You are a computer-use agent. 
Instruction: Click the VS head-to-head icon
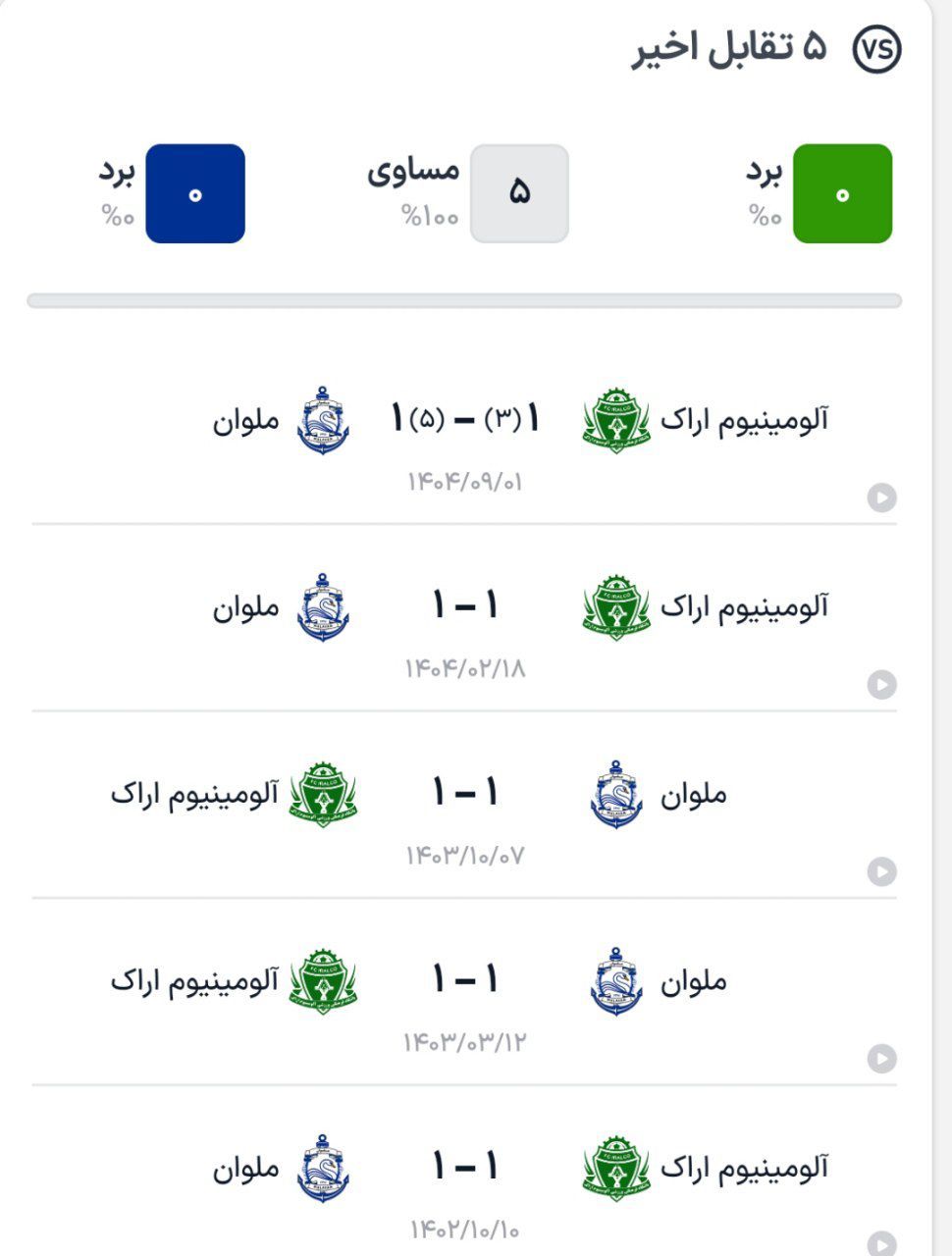(876, 50)
